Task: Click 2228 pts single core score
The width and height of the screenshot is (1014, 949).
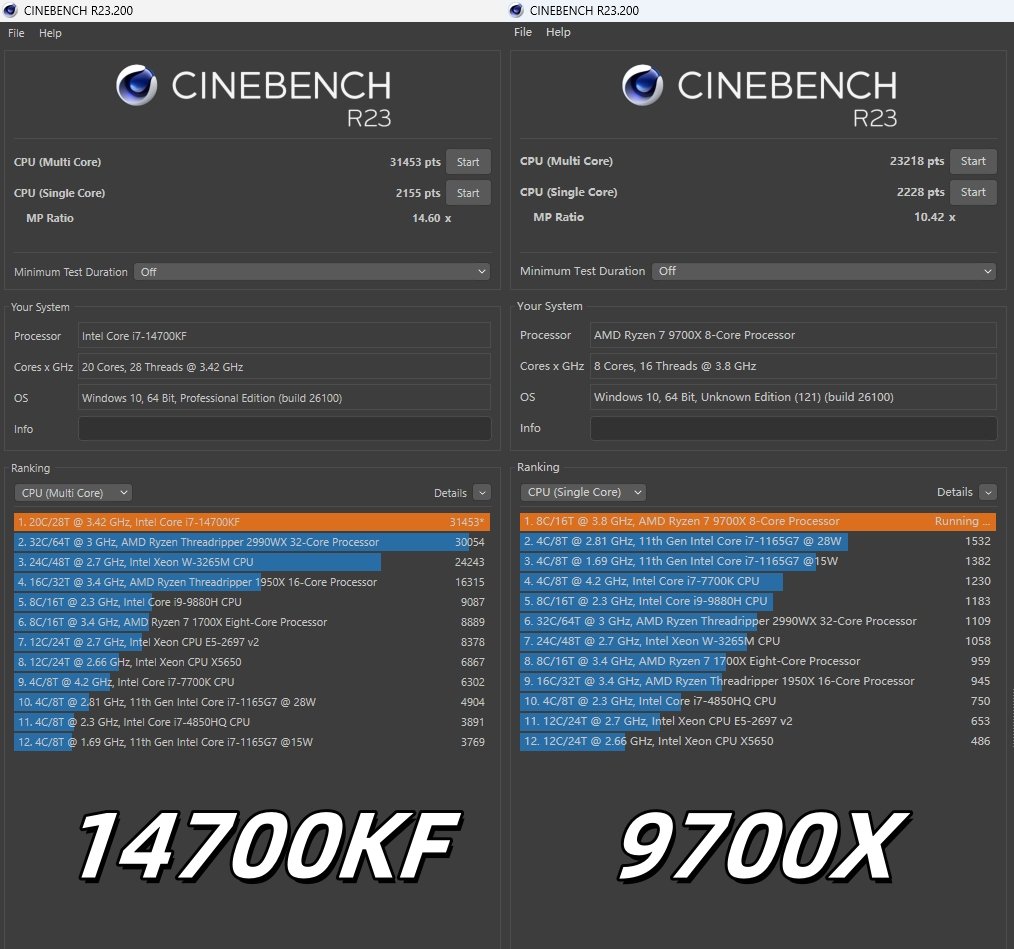Action: (x=920, y=192)
